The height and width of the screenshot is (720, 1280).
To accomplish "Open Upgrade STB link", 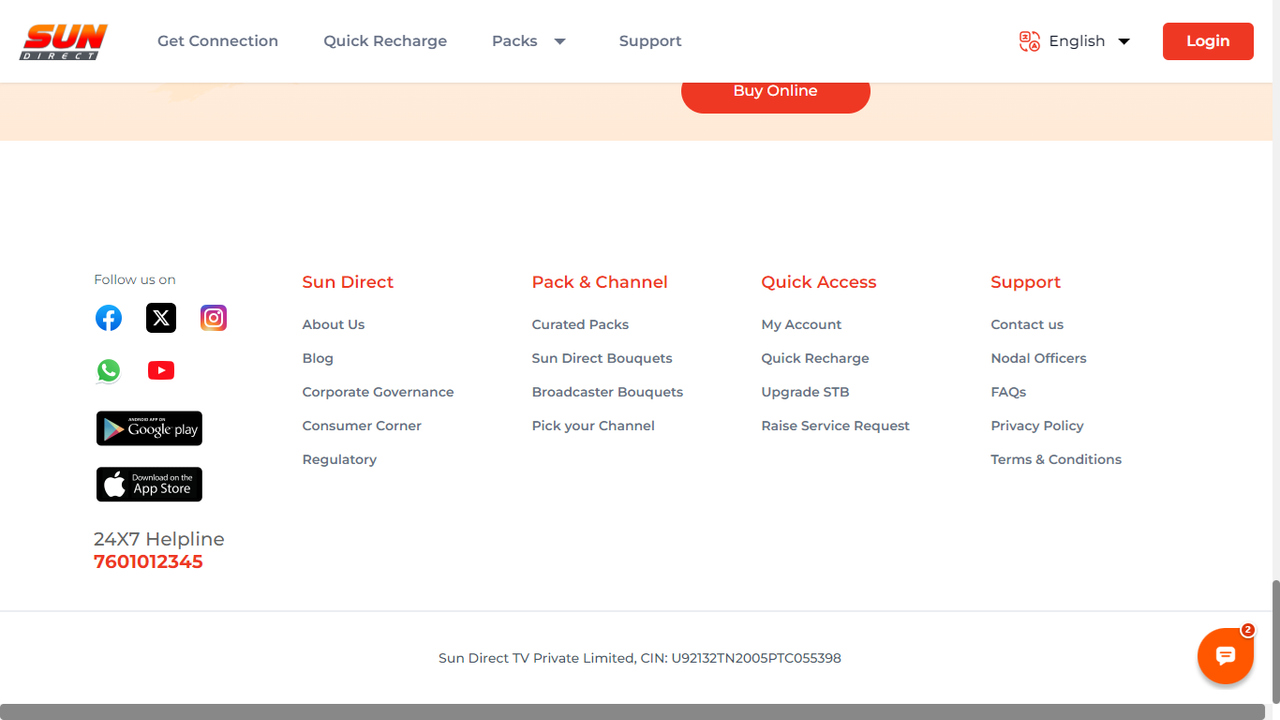I will [805, 392].
